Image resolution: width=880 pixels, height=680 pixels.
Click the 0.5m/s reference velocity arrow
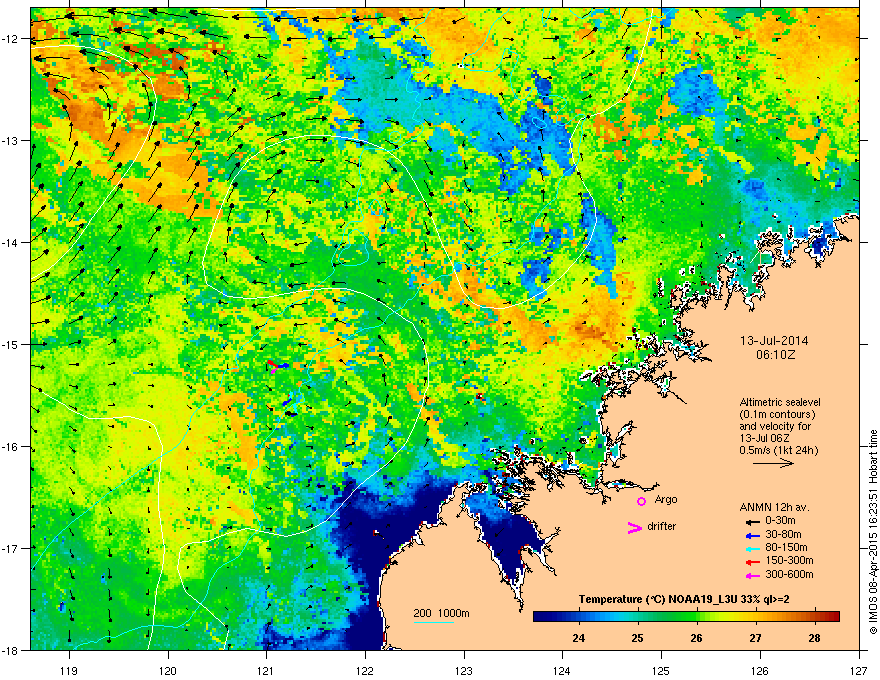773,463
